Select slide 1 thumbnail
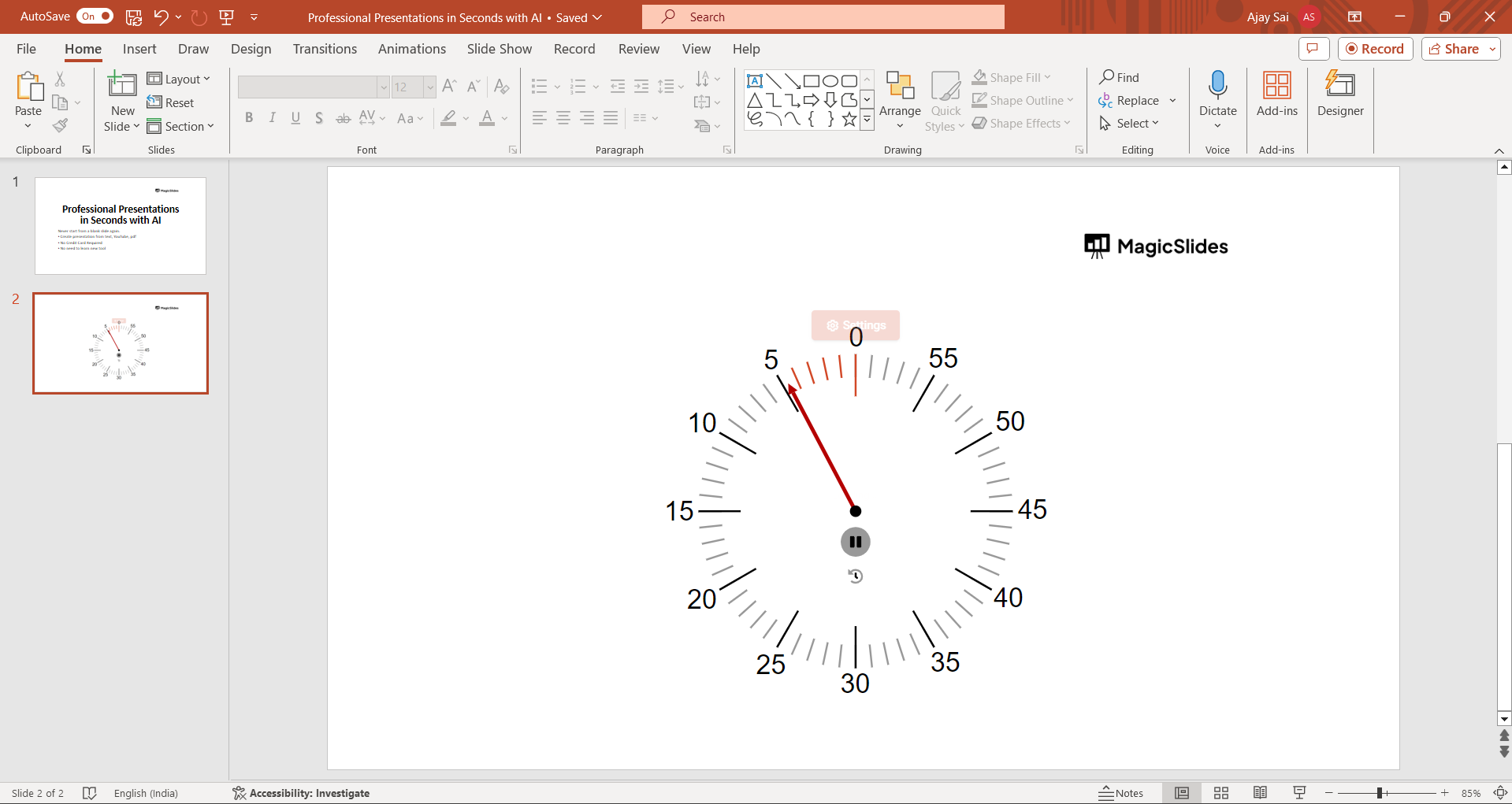The image size is (1512, 804). click(121, 226)
